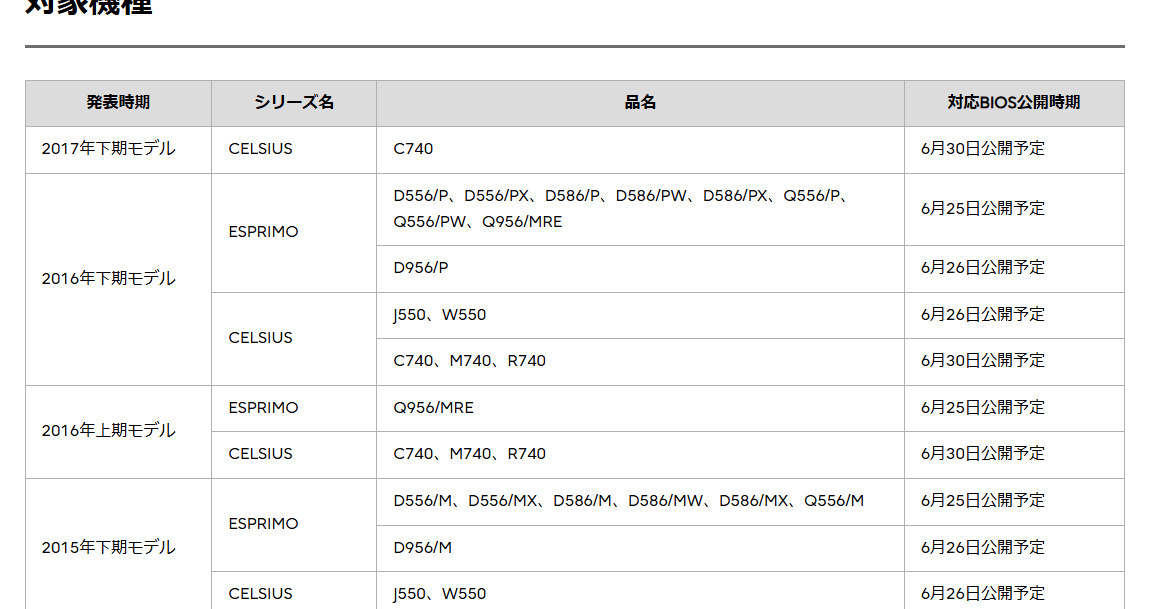
Task: Click the 対象機種 section heading
Action: pos(89,7)
